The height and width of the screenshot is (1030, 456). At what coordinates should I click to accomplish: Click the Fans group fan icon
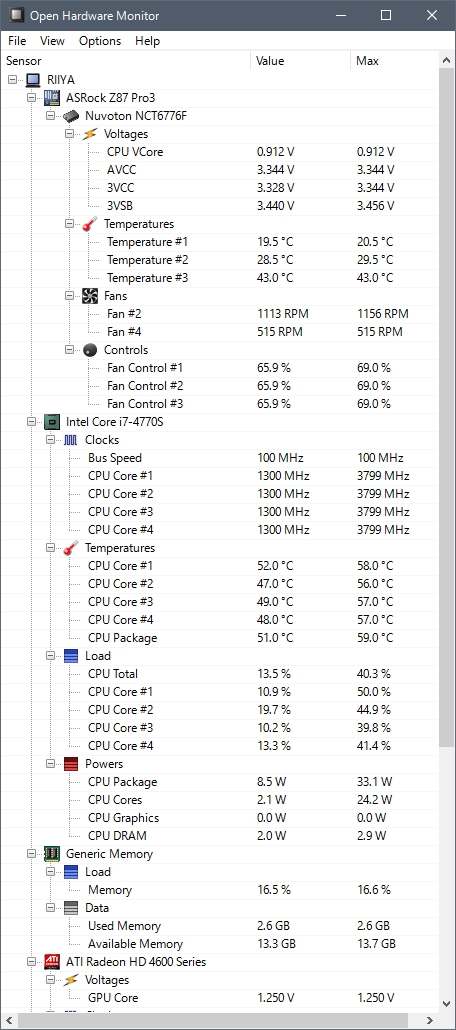point(90,296)
